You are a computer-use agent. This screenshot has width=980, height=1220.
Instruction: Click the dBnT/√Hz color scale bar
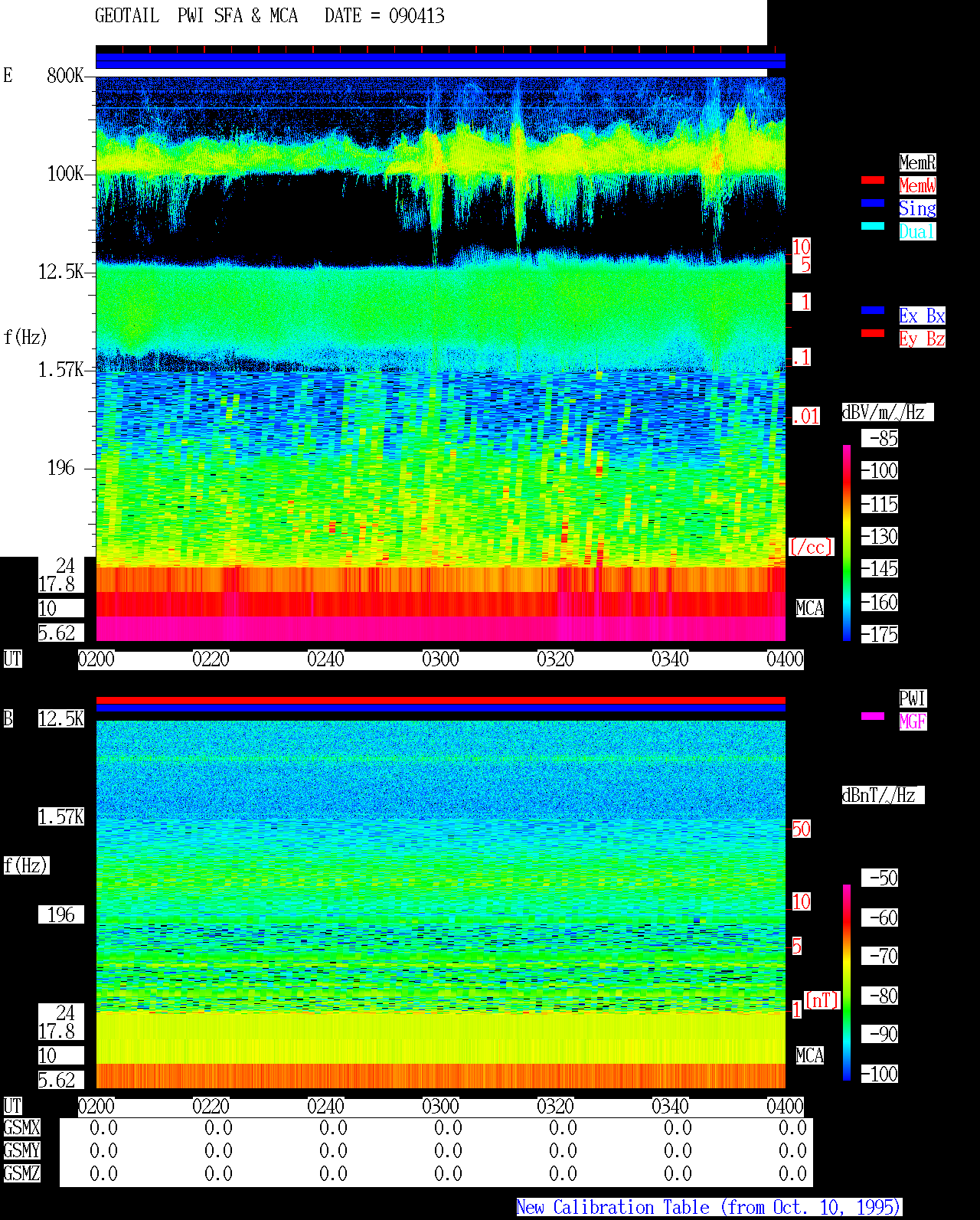pos(847,983)
